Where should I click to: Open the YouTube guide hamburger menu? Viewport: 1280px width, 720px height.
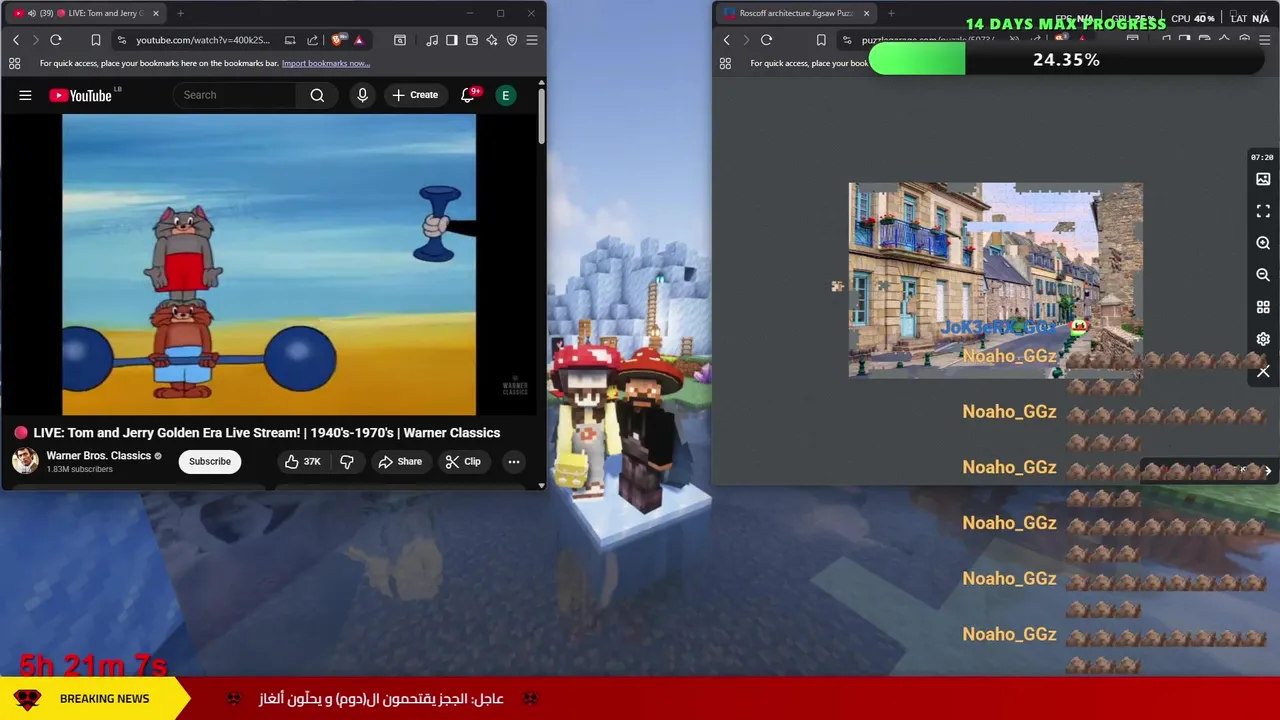point(25,95)
